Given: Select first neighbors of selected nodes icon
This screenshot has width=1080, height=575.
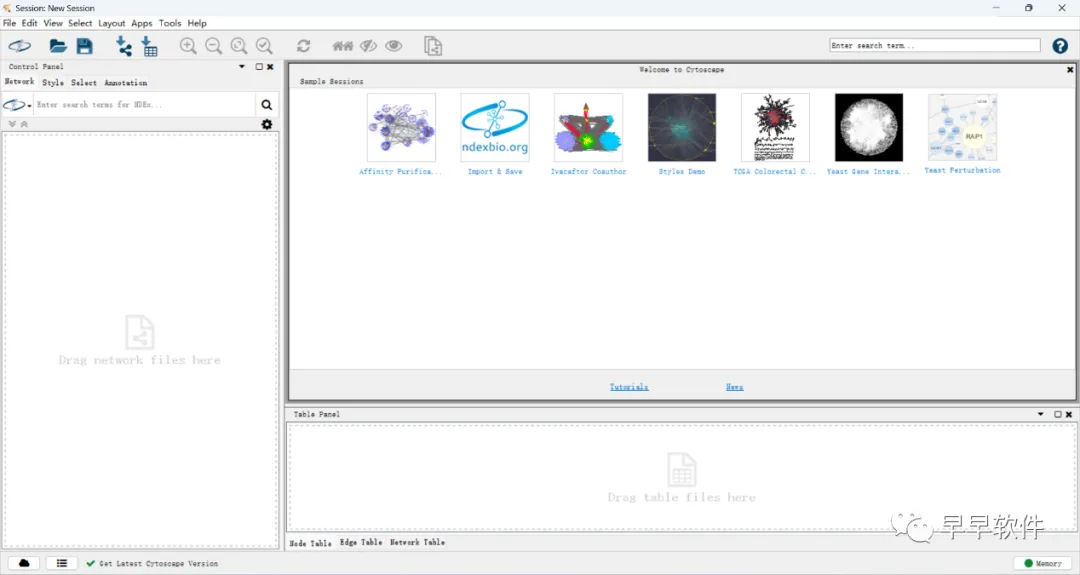Looking at the screenshot, I should point(342,46).
